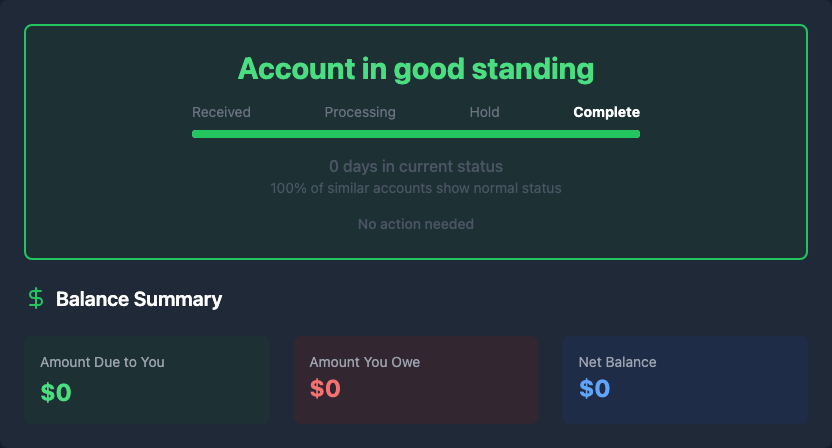
Task: Select the Processing status step
Action: 360,112
